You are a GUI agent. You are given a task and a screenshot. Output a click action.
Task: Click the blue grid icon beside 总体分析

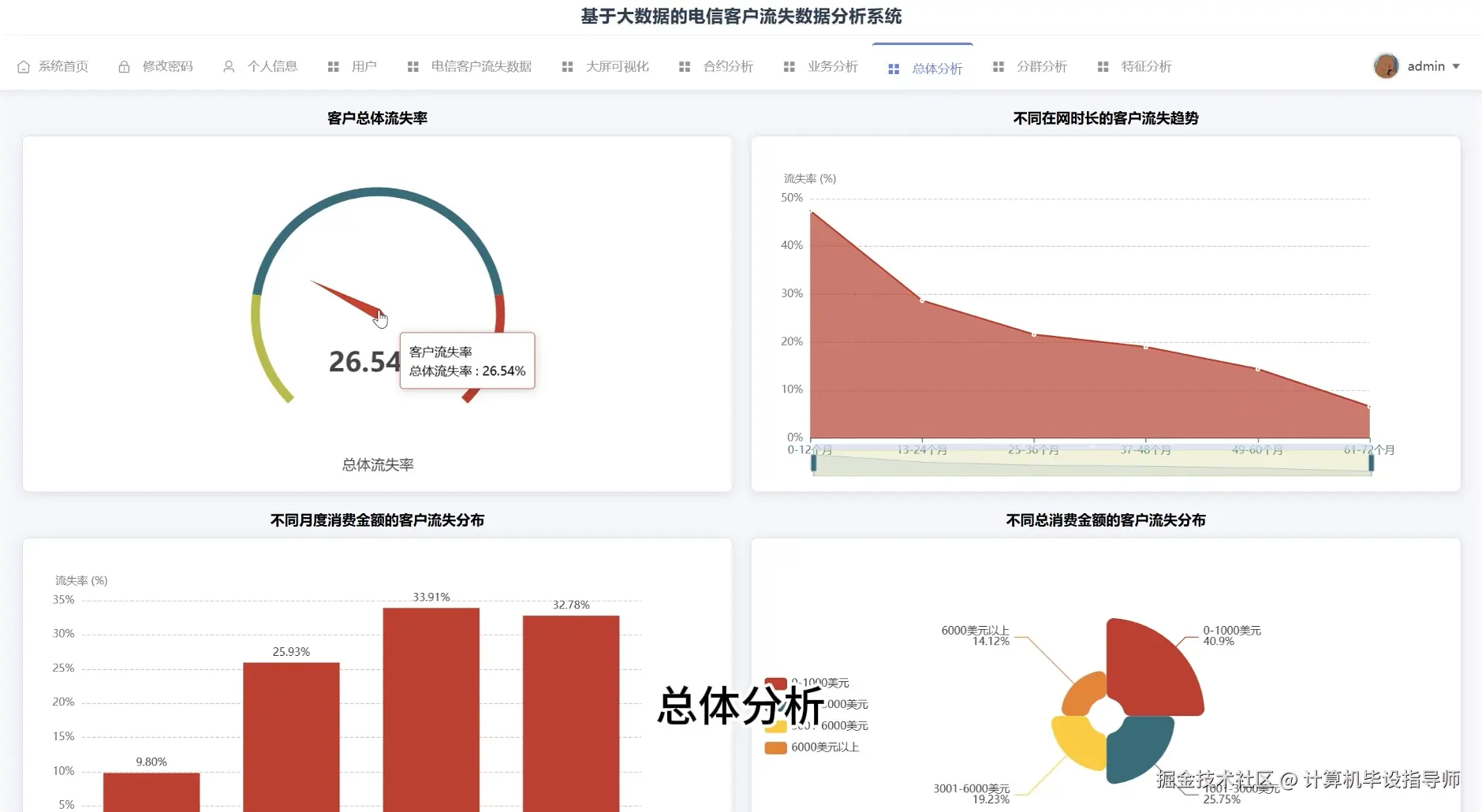tap(894, 69)
